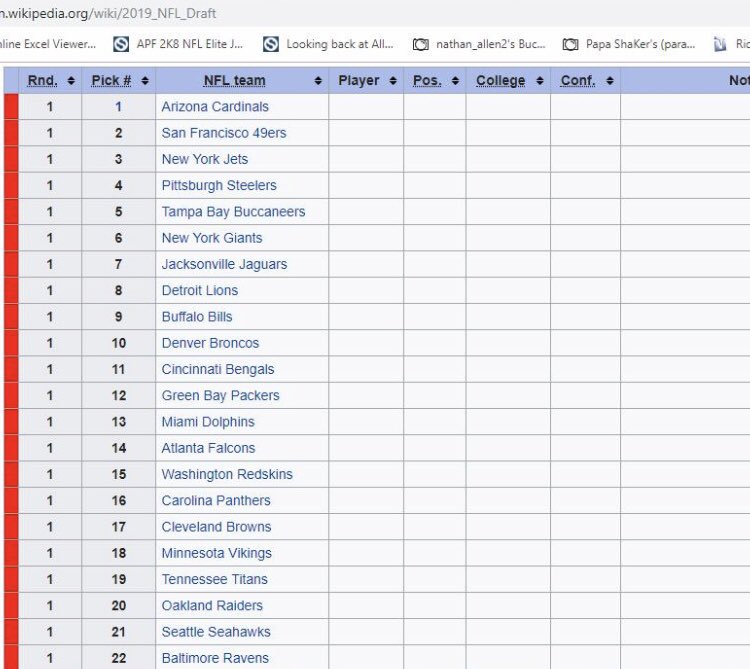Viewport: 750px width, 669px height.
Task: Open the Minnesota Vikings link
Action: pos(216,553)
